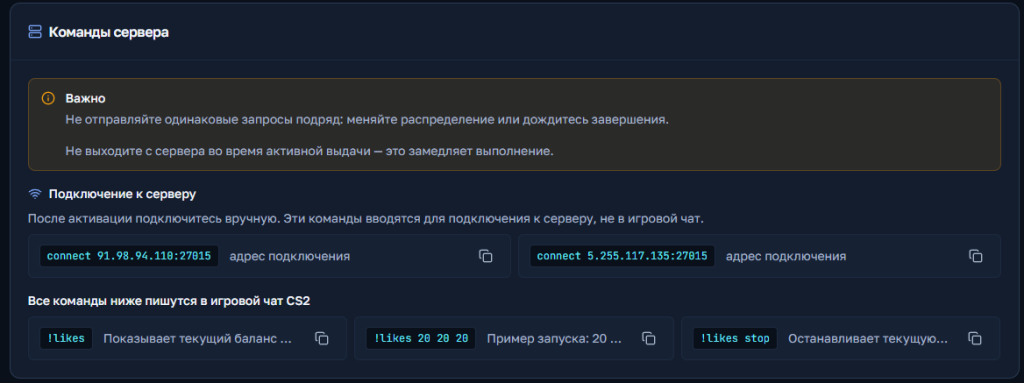Copy the connect 5.255.117.135:27015 command
Viewport: 1024px width, 383px height.
click(x=976, y=256)
